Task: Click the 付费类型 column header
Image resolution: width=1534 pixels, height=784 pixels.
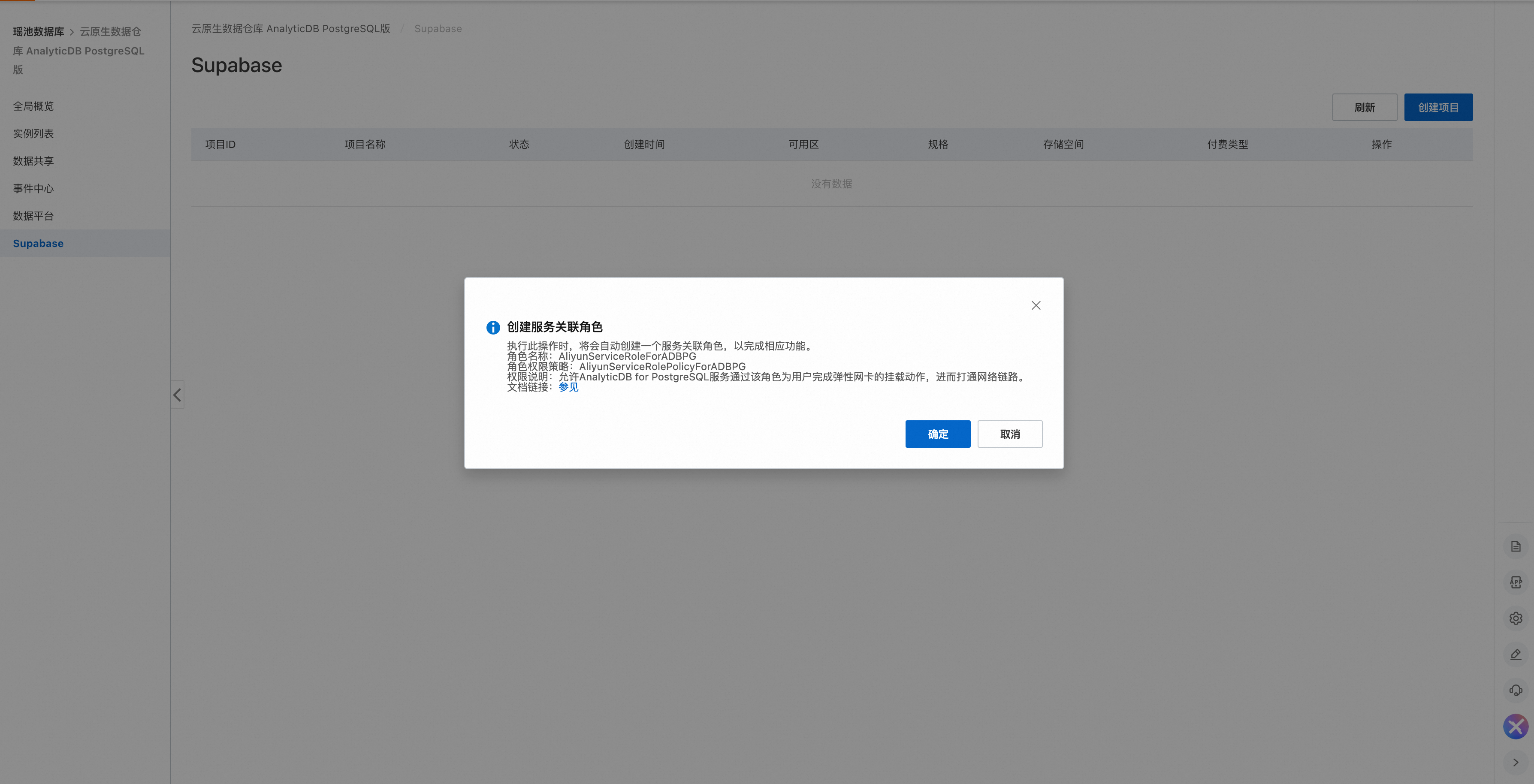Action: (1228, 144)
